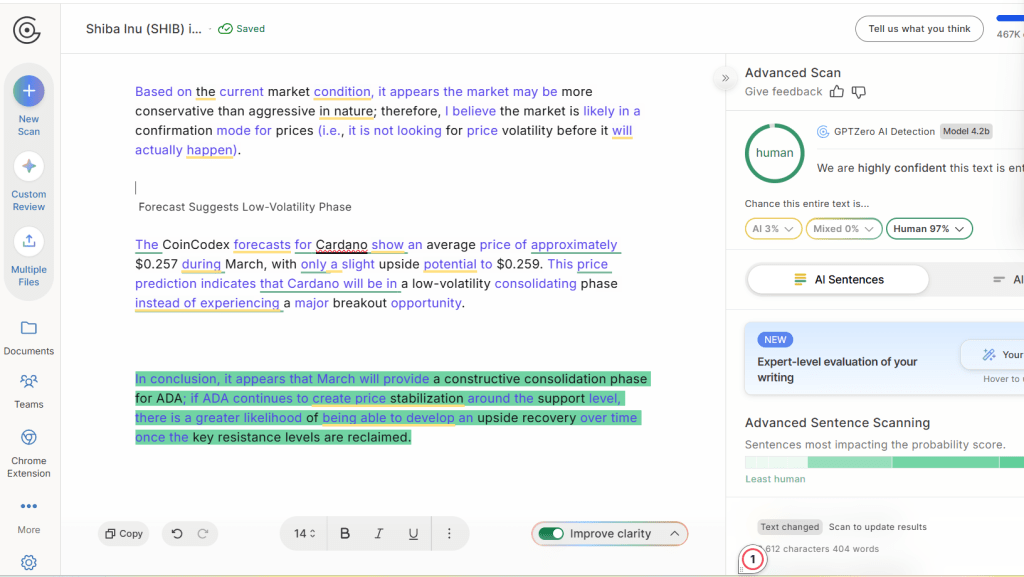Click the Model 4.2b badge
1024x577 pixels.
pyautogui.click(x=966, y=131)
